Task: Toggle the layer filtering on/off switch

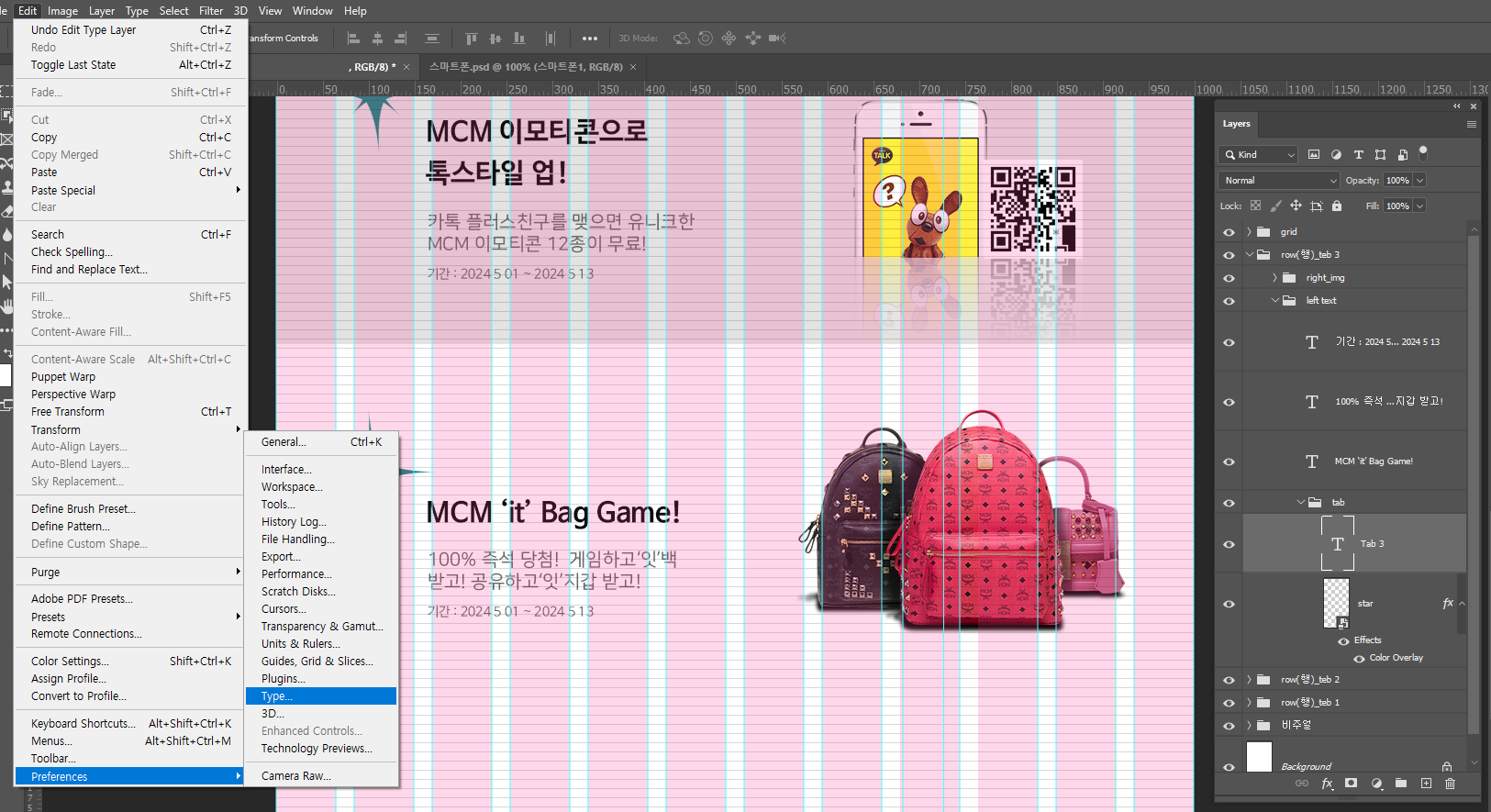Action: 1423,152
